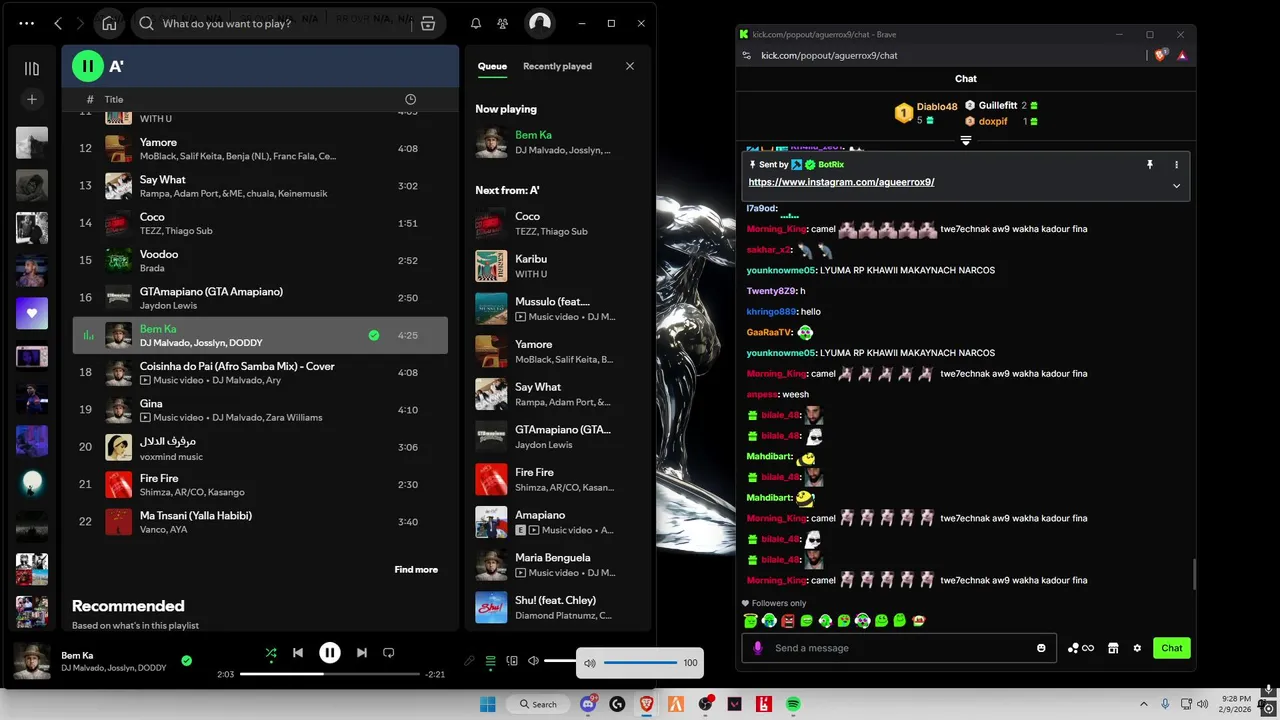
Task: Create new playlist with plus icon
Action: click(x=32, y=99)
